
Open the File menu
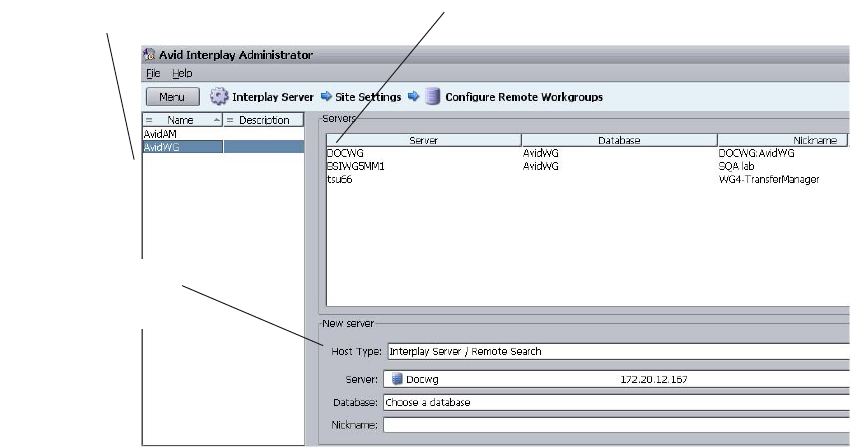(x=153, y=73)
